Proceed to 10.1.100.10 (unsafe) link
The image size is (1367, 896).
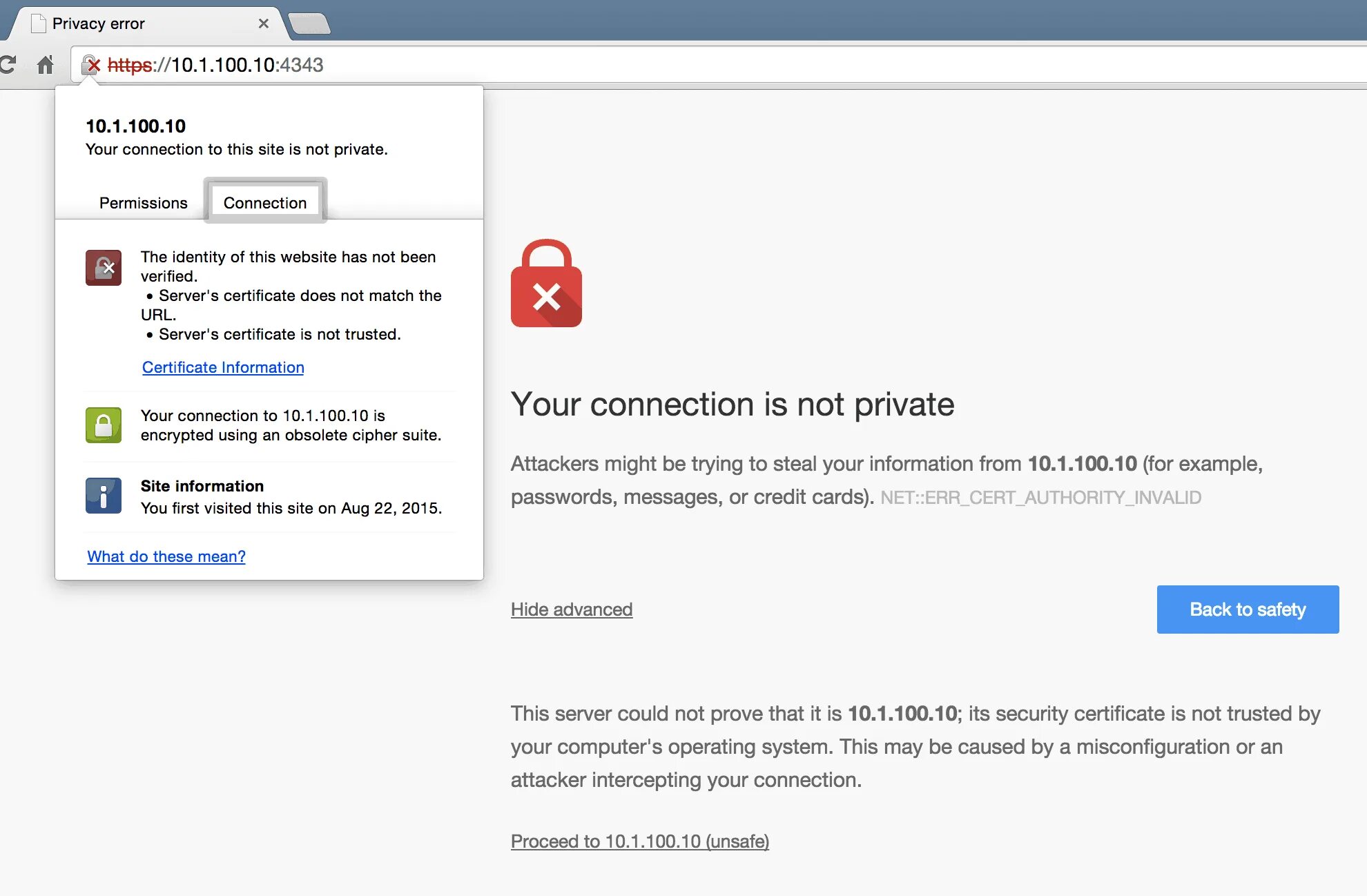pos(640,841)
